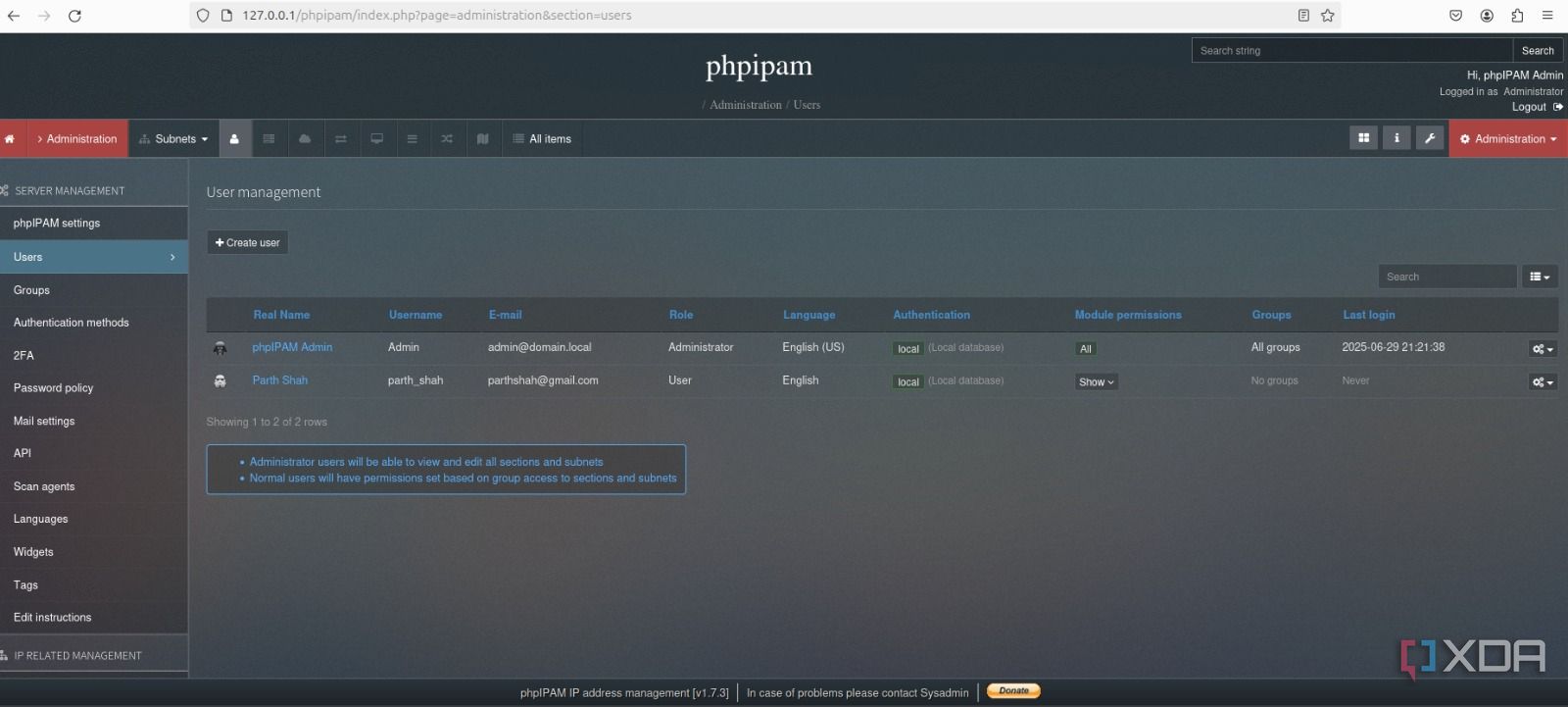Open phpIPAM settings in sidebar

click(x=94, y=224)
